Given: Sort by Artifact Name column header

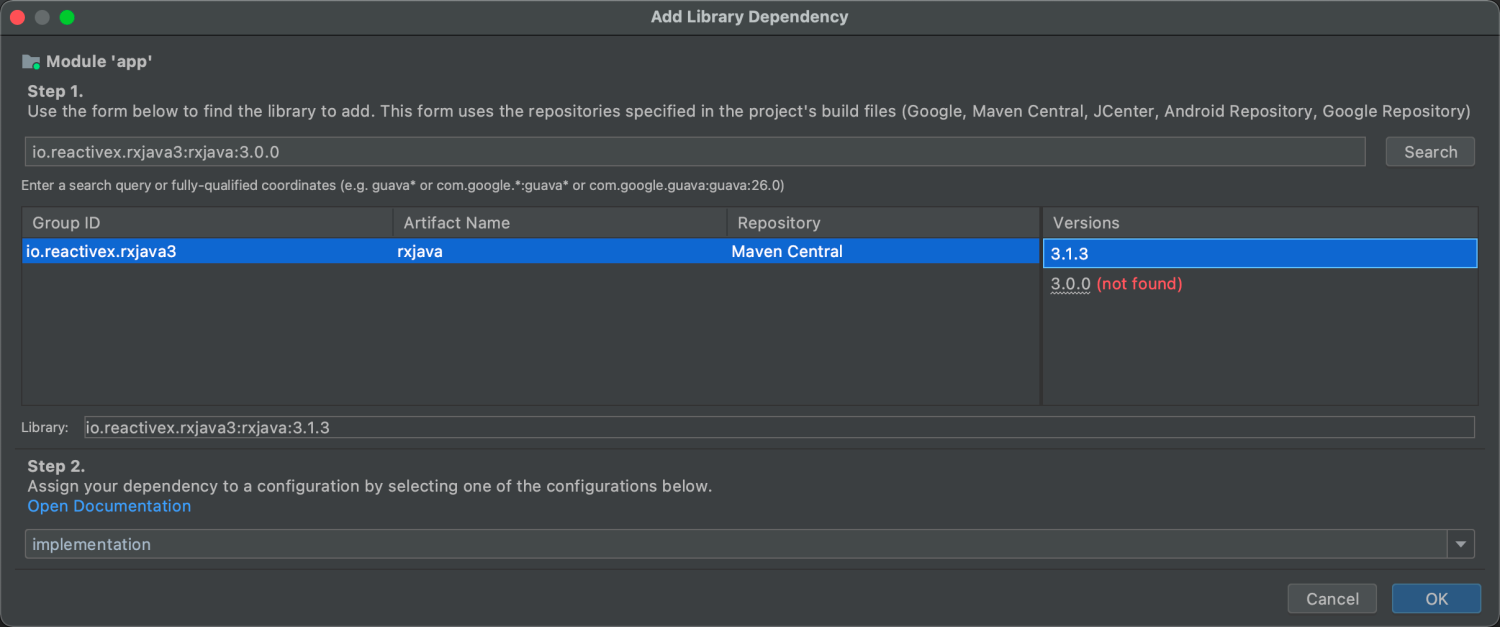Looking at the screenshot, I should [x=560, y=223].
